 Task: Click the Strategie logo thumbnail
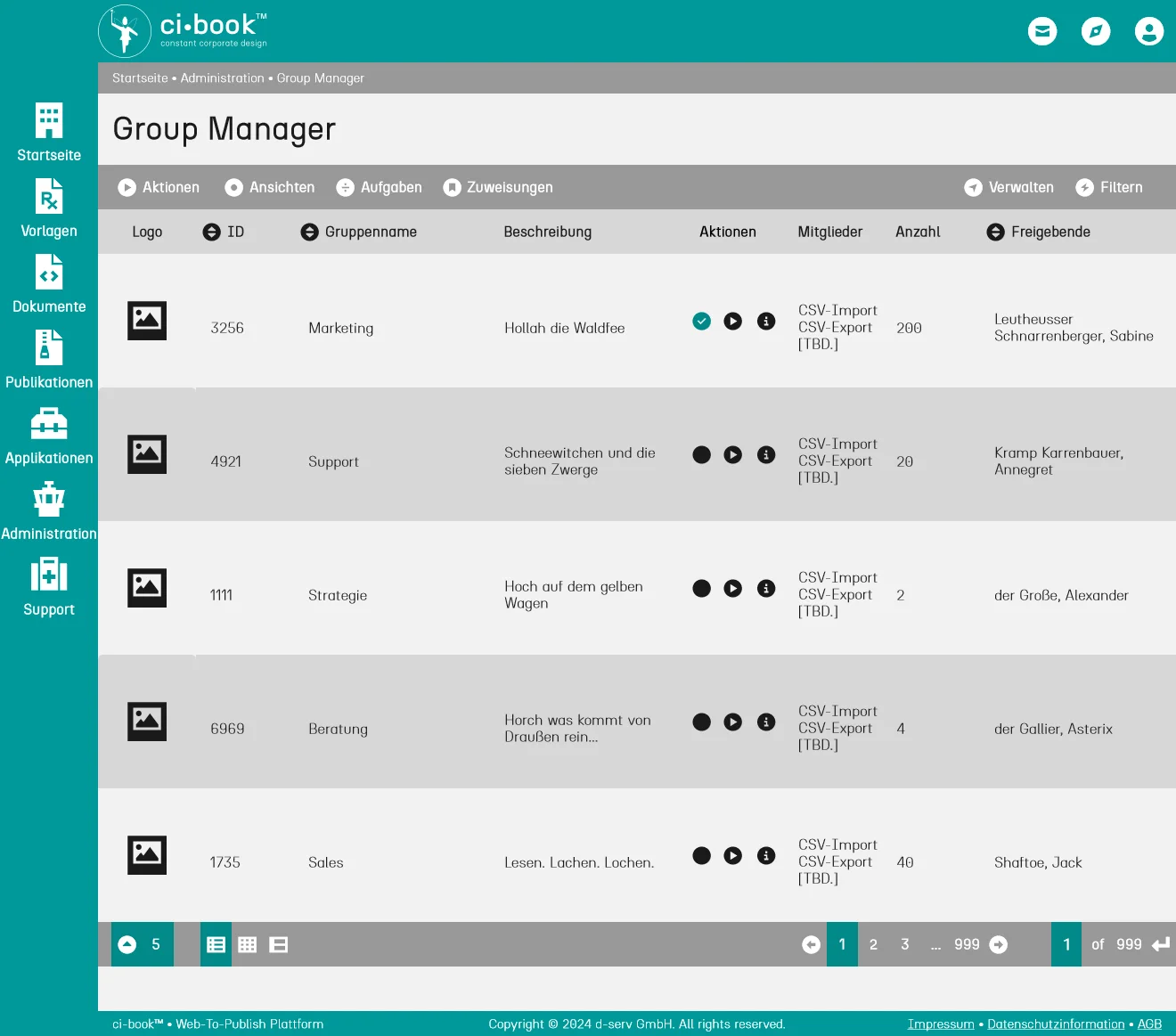pyautogui.click(x=147, y=588)
